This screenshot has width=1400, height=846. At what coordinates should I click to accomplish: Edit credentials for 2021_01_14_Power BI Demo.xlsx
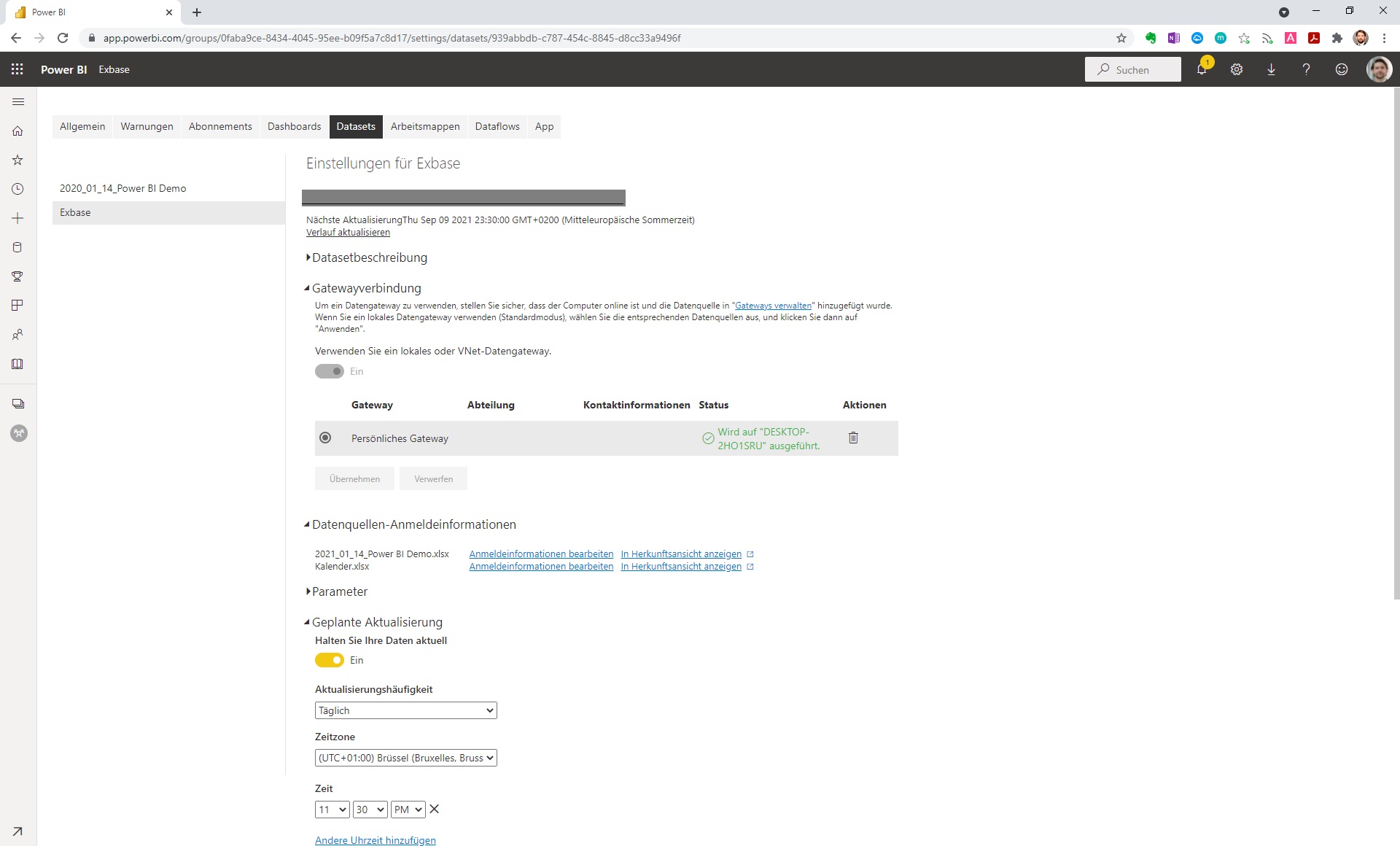click(x=541, y=554)
